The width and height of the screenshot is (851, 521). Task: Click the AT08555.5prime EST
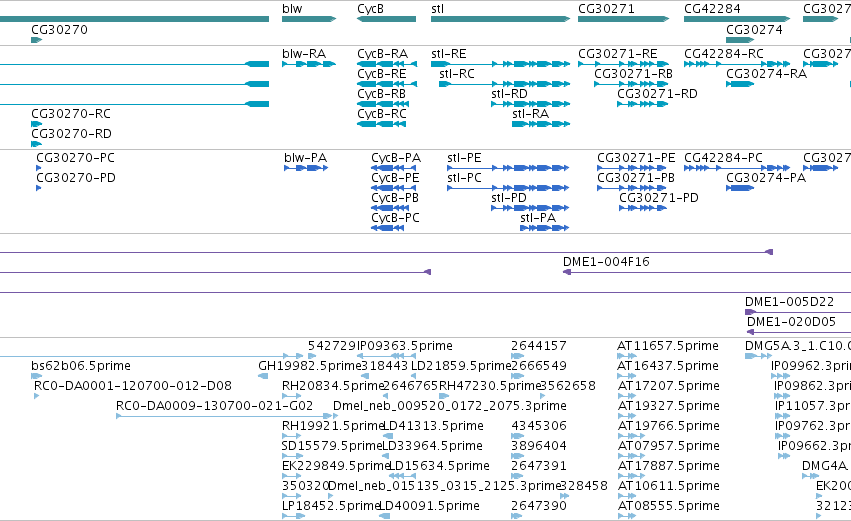click(x=626, y=516)
